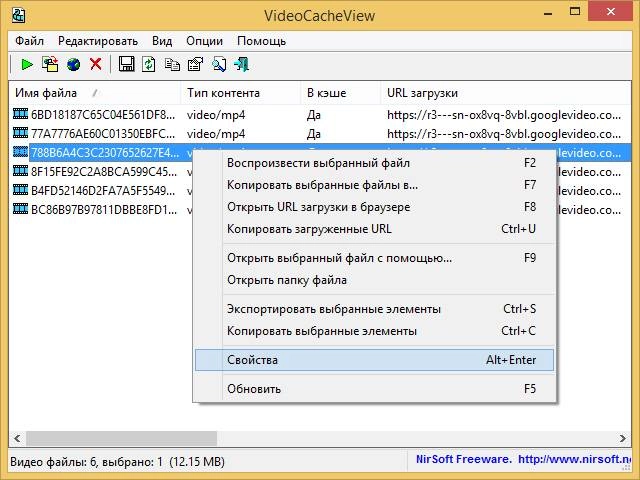Viewport: 640px width, 480px height.
Task: Click the horizontal scrollbar right arrow
Action: coord(622,439)
